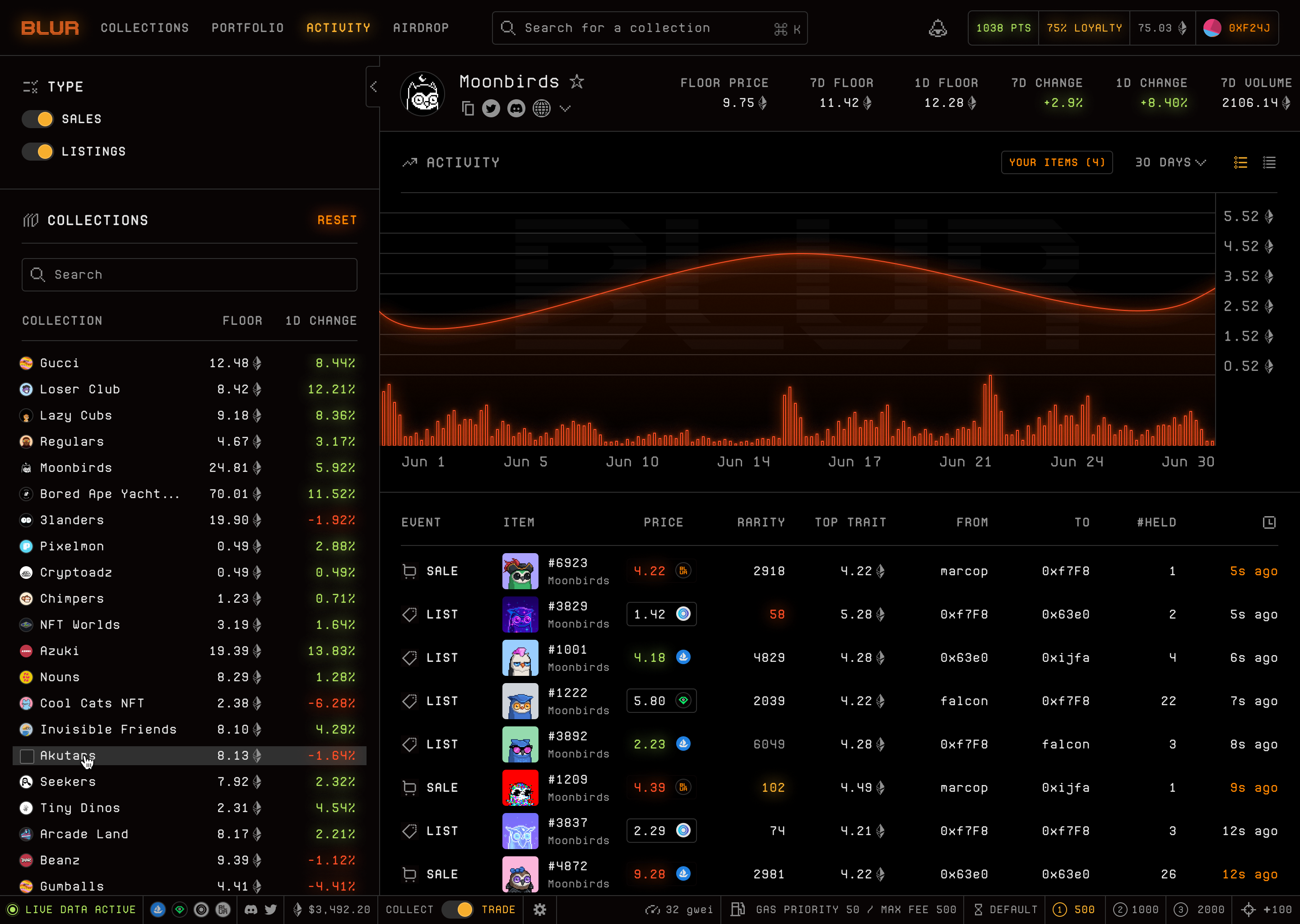Viewport: 1300px width, 924px height.
Task: Open Moonbird #6923 thumbnail
Action: [x=520, y=571]
